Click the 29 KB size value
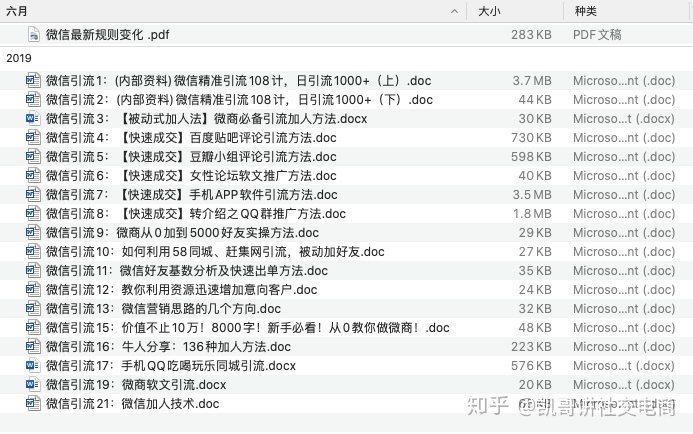The height and width of the screenshot is (434, 693). point(535,232)
